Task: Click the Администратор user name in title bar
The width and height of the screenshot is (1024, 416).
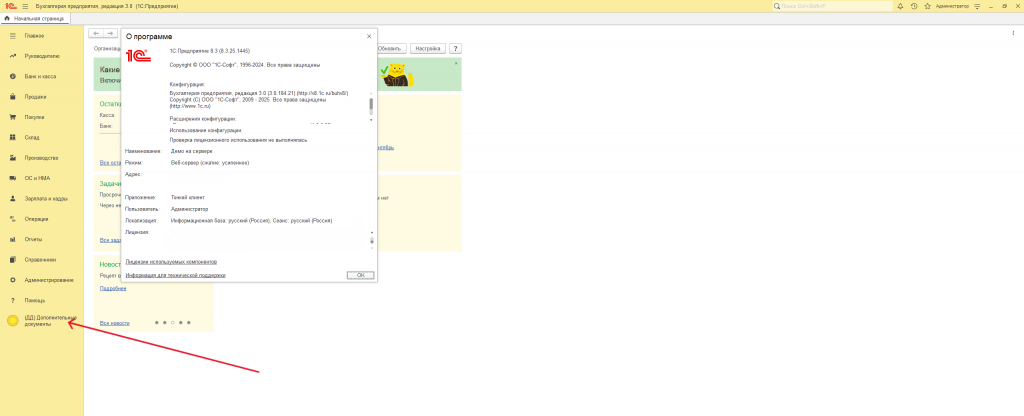Action: coord(952,6)
